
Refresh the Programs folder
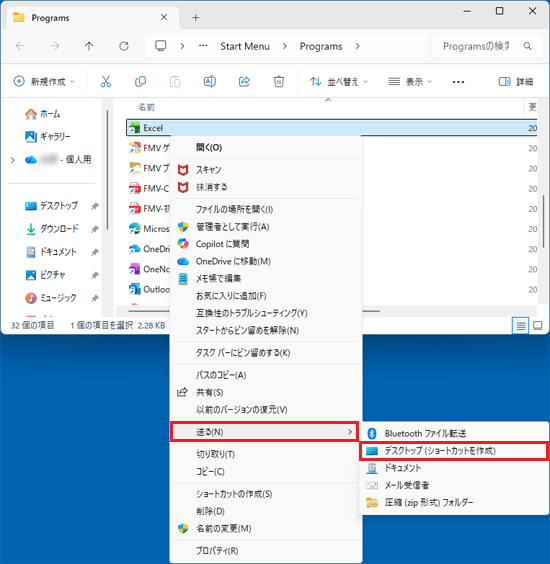(124, 46)
